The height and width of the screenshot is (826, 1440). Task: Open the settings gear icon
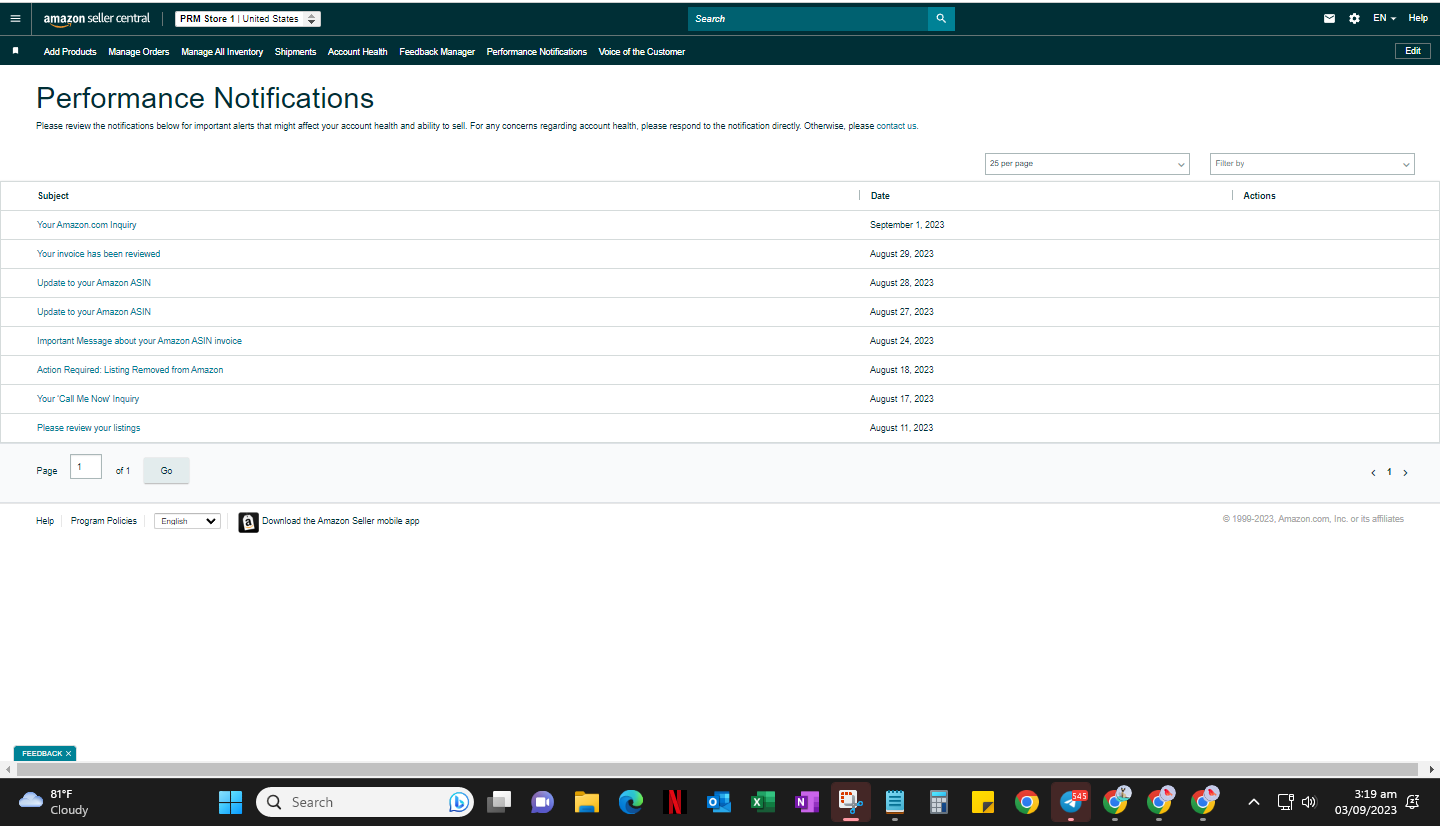pyautogui.click(x=1354, y=19)
